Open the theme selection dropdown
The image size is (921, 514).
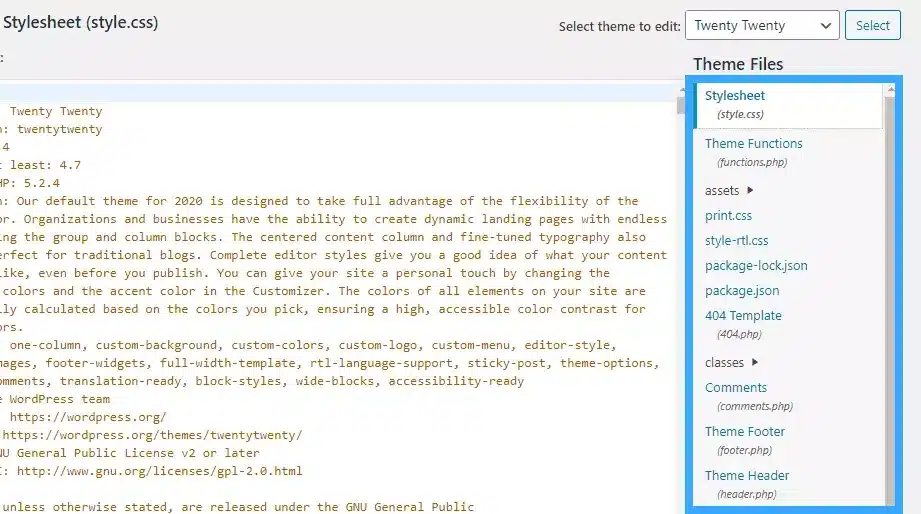click(x=761, y=26)
